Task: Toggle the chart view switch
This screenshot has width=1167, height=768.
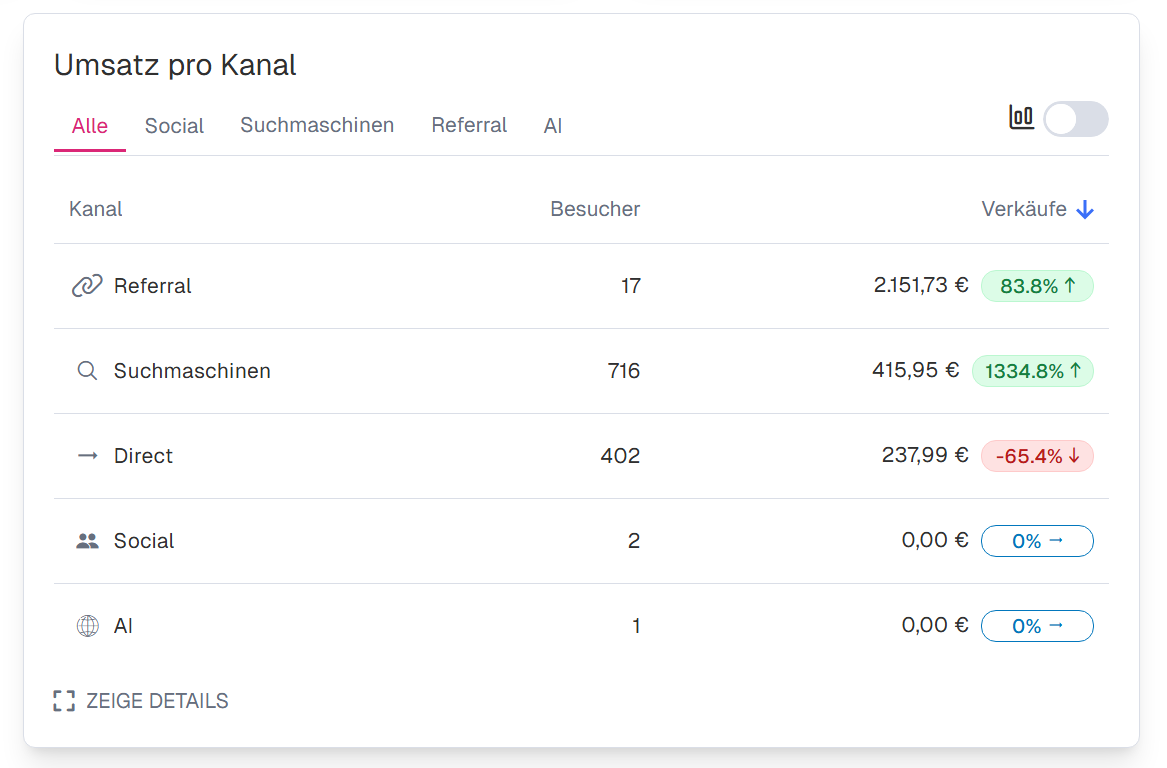Action: pos(1075,119)
